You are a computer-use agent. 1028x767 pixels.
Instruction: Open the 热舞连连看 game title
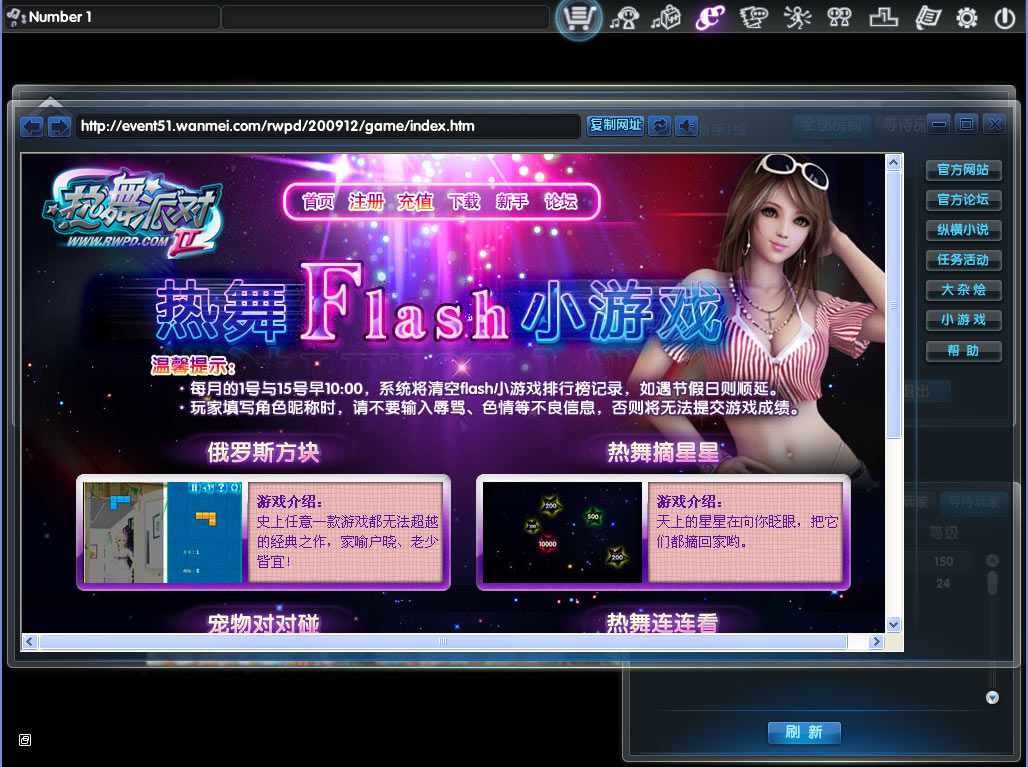(x=662, y=623)
